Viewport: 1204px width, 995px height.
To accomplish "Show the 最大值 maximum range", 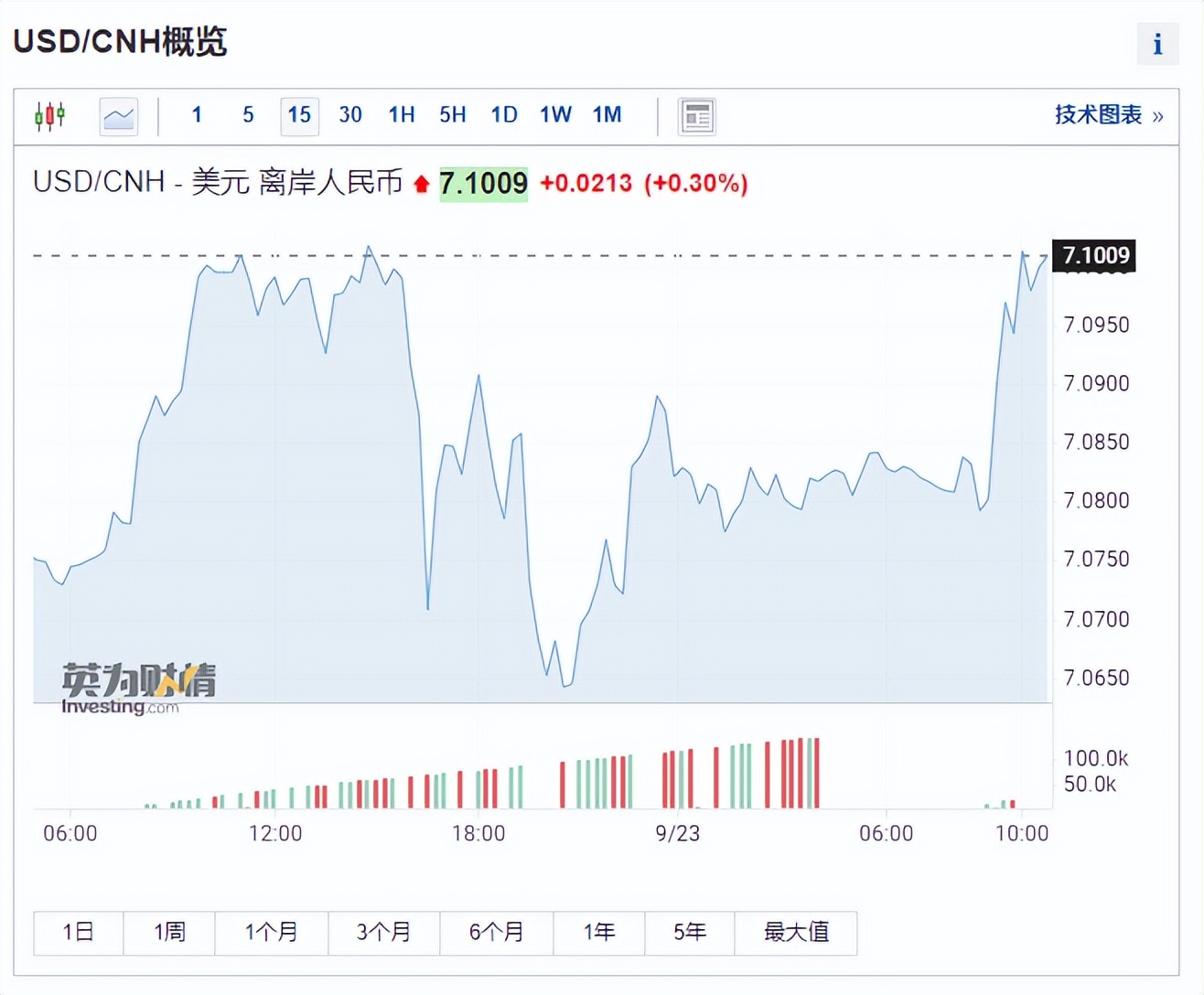I will (x=796, y=933).
